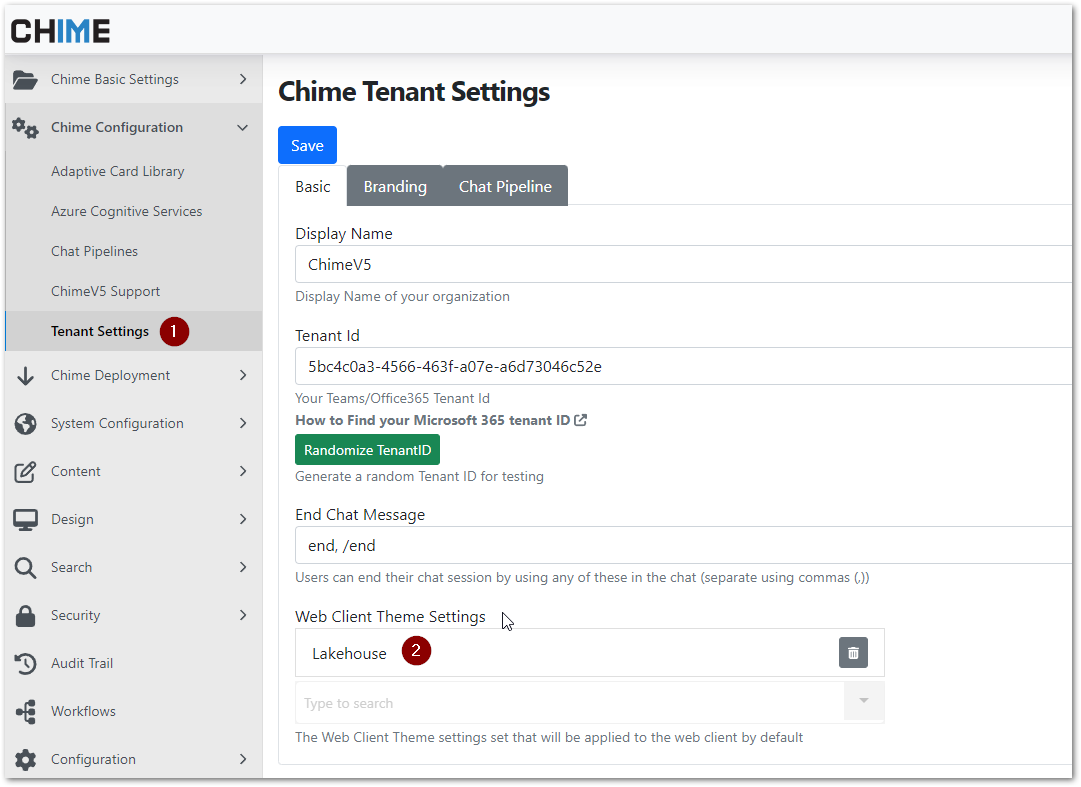Click the Security padlock icon

pyautogui.click(x=25, y=616)
